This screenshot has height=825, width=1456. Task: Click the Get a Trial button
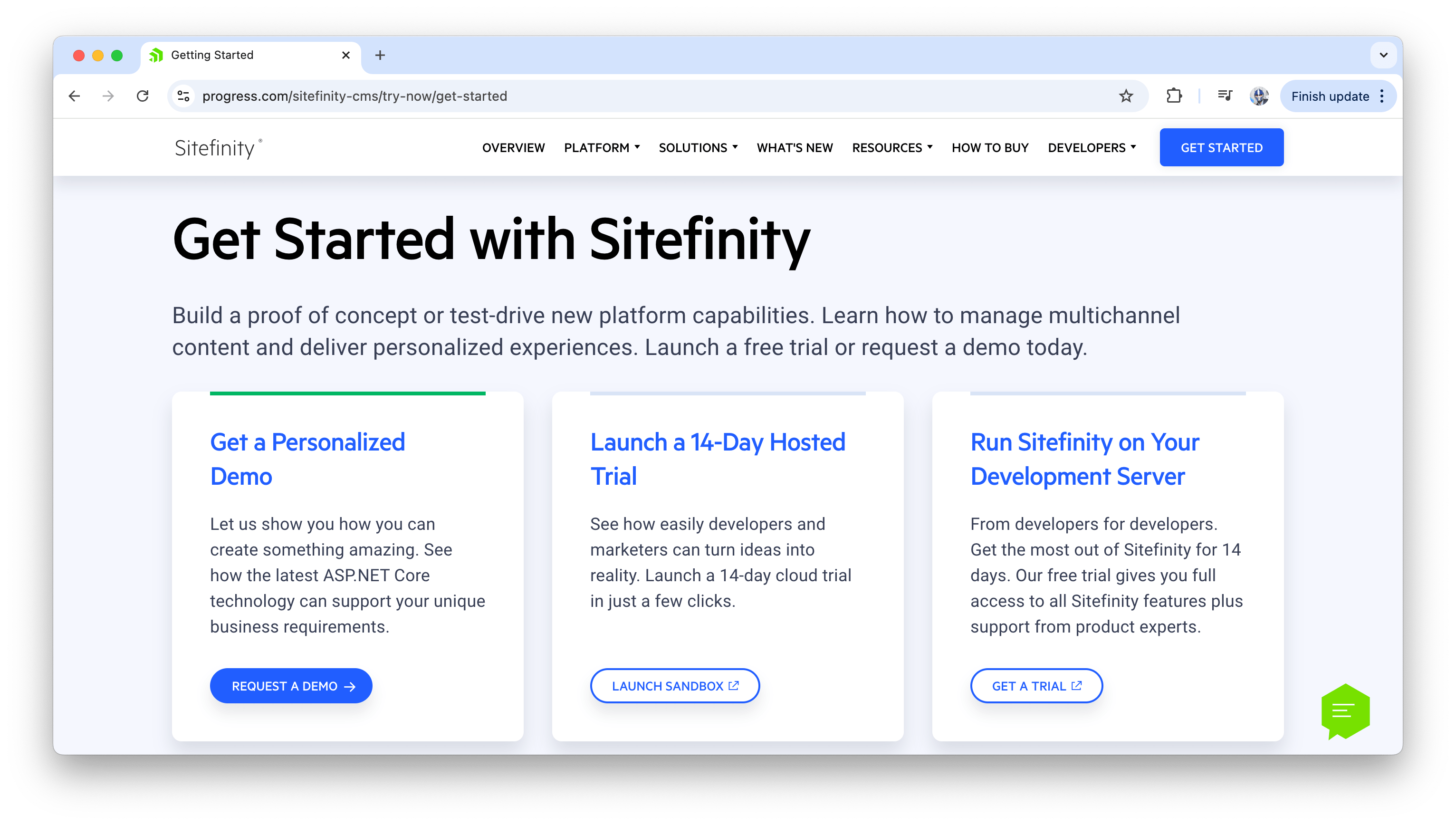tap(1035, 686)
